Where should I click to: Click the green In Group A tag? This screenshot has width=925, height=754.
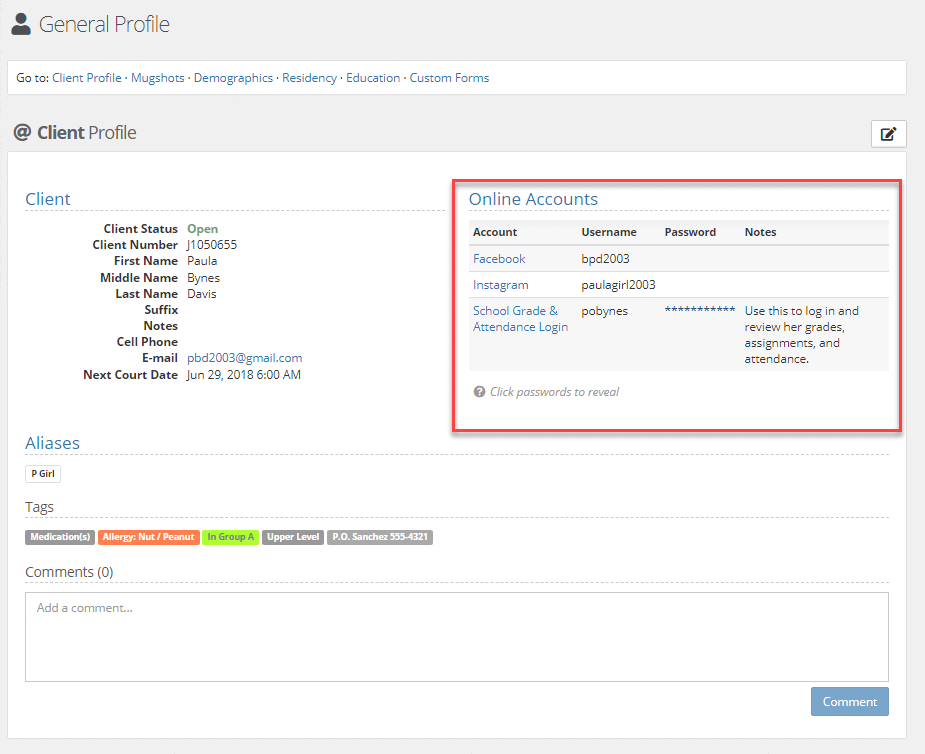coord(230,537)
